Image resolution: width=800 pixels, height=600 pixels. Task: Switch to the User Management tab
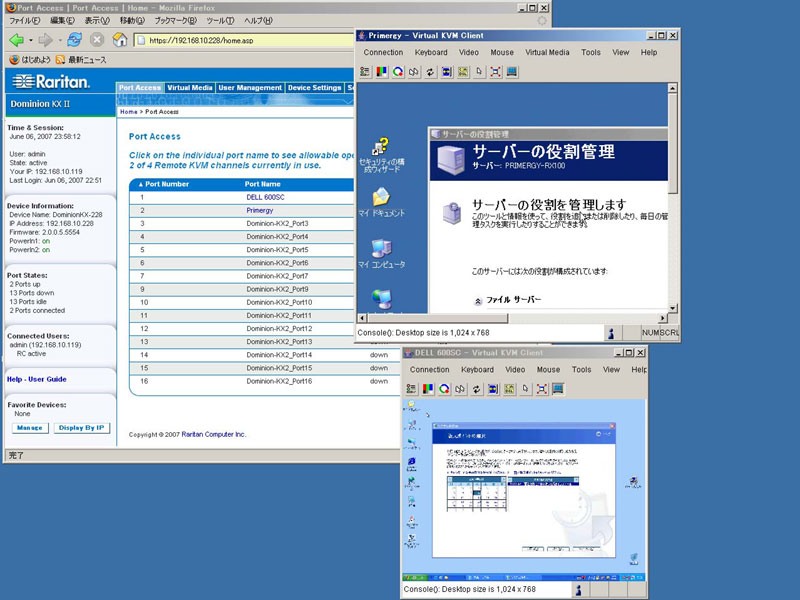coord(250,88)
